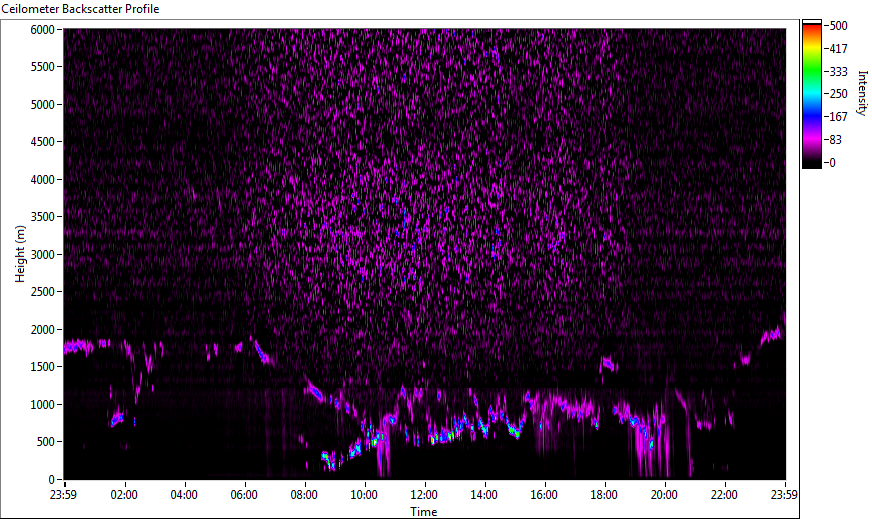Screen dimensions: 872x519
Task: Select the height tick label reading 500 m
Action: click(46, 442)
